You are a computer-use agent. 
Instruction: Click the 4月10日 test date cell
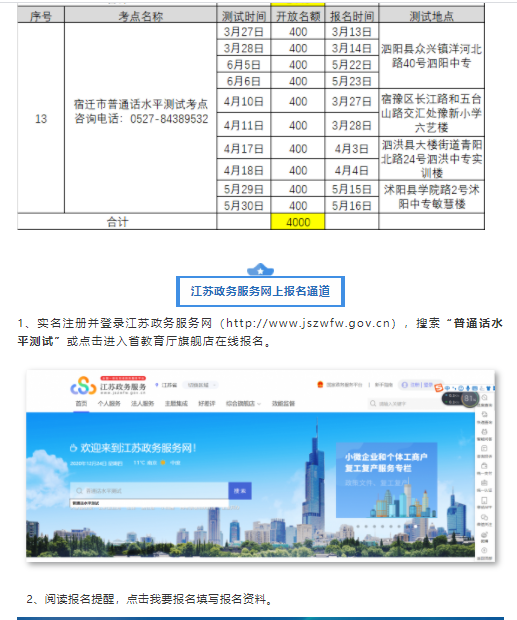[243, 101]
